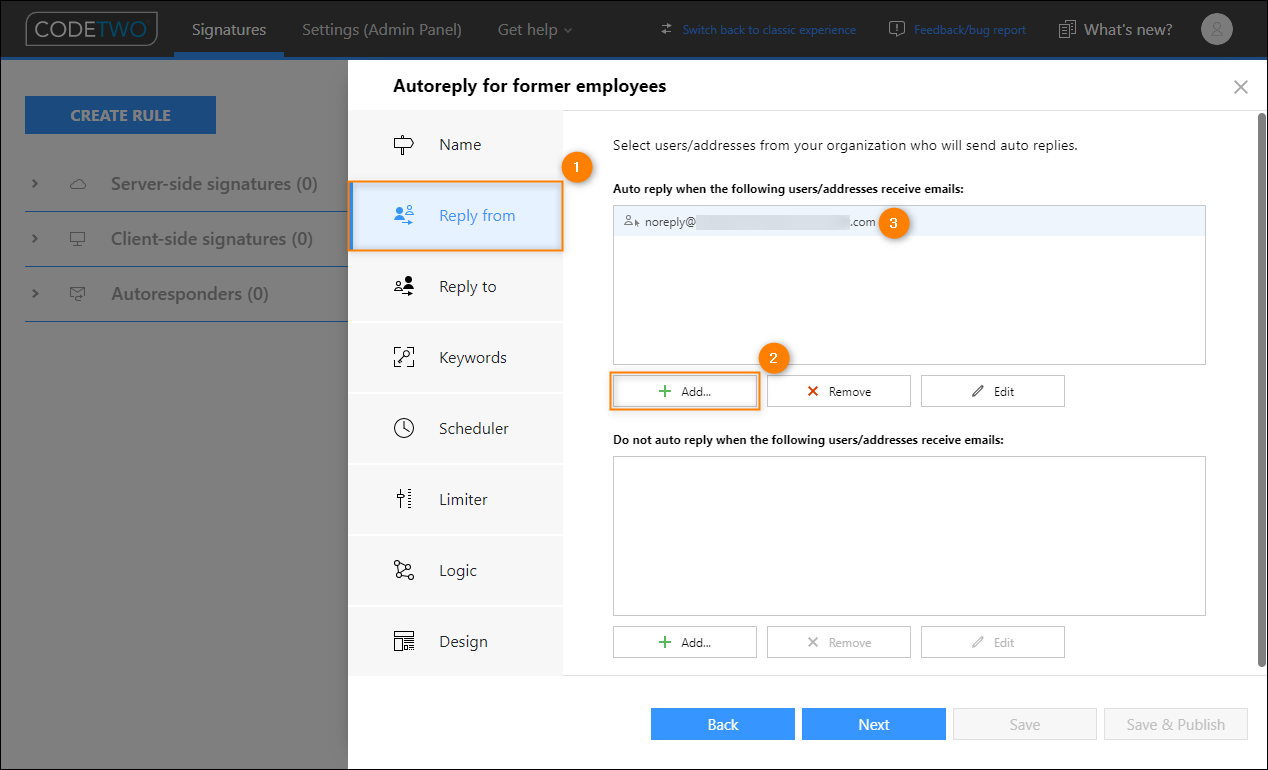Click the Reply to users icon
The width and height of the screenshot is (1268, 770).
pyautogui.click(x=404, y=286)
